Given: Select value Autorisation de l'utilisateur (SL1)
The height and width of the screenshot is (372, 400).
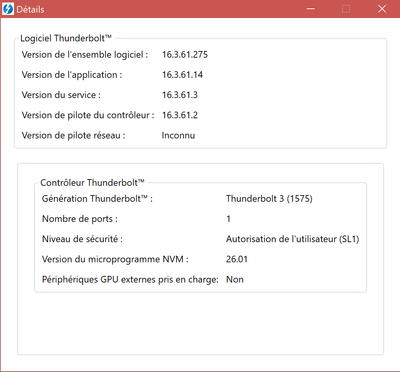Looking at the screenshot, I should (292, 239).
